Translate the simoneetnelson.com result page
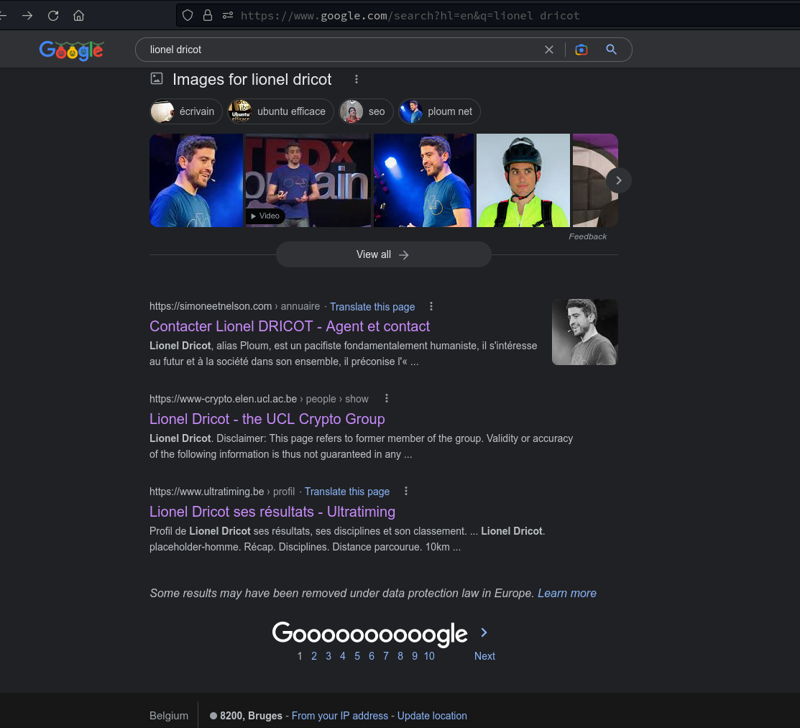This screenshot has width=800, height=728. click(x=372, y=307)
